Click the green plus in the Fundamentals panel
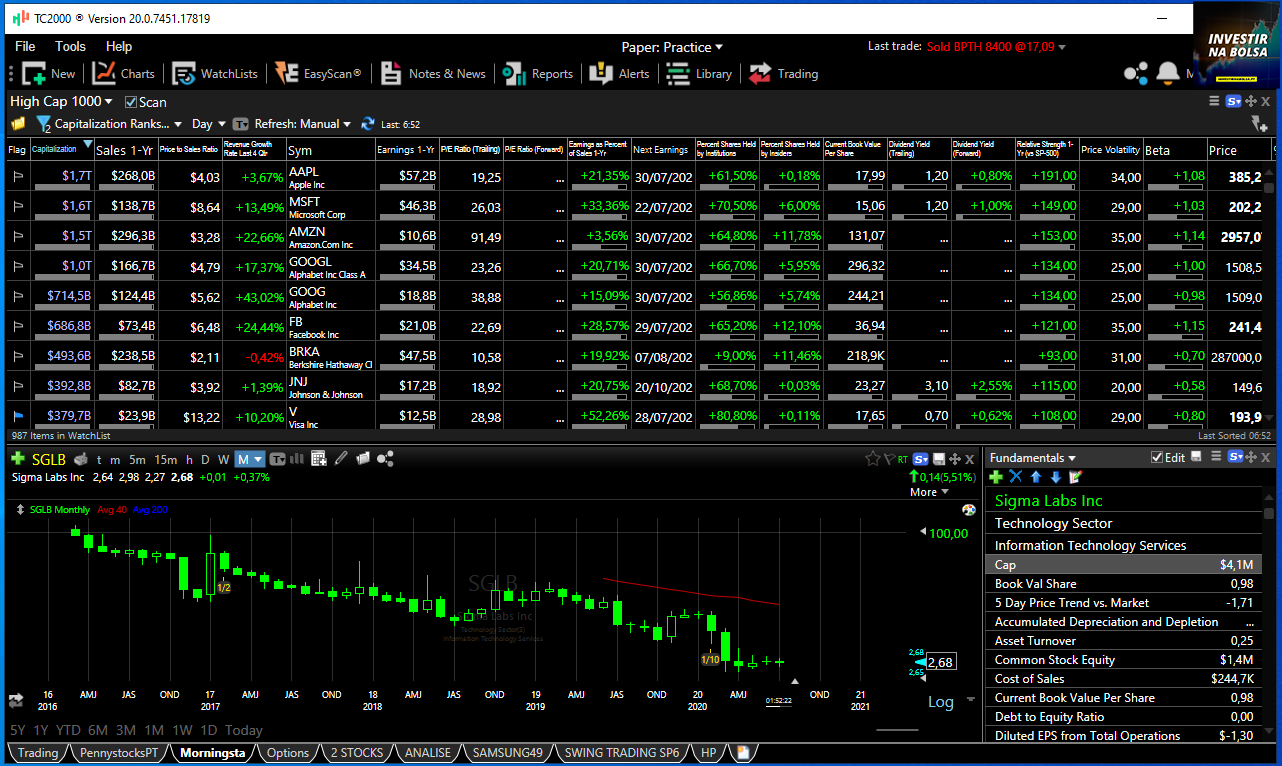 [996, 477]
